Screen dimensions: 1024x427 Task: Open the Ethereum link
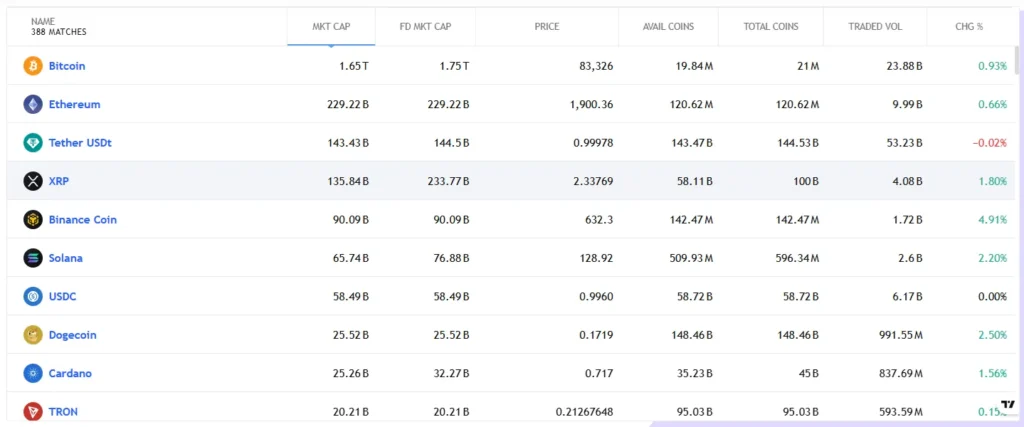click(x=74, y=104)
